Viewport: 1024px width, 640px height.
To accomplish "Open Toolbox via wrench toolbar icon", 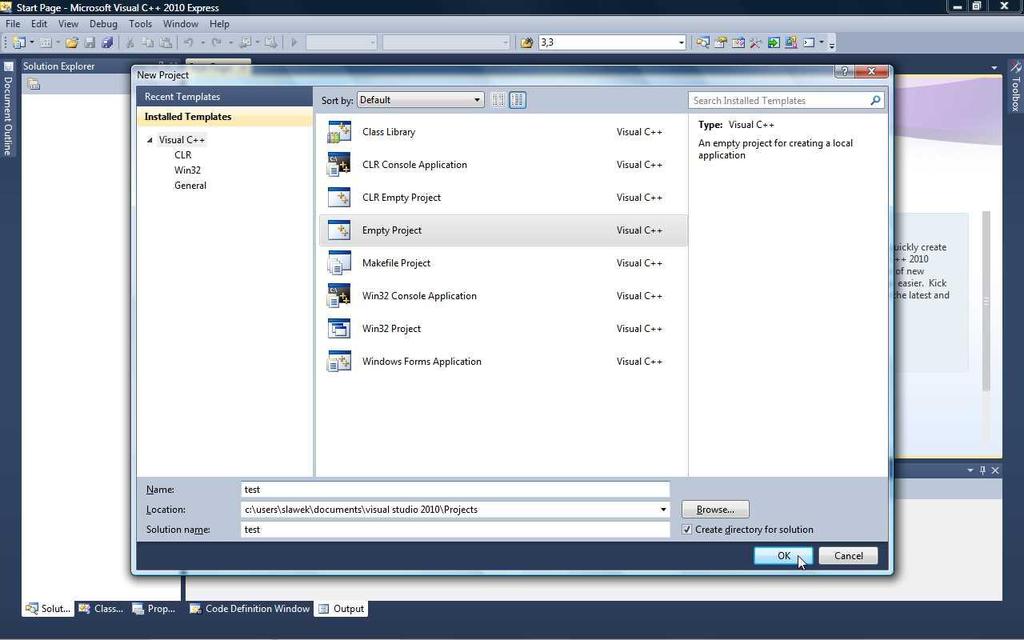I will [756, 42].
